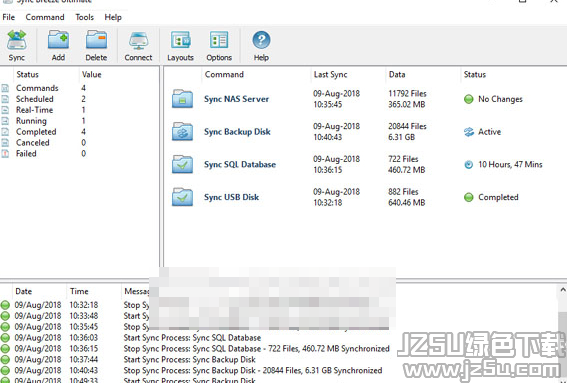Click the Date column header in log

(24, 291)
